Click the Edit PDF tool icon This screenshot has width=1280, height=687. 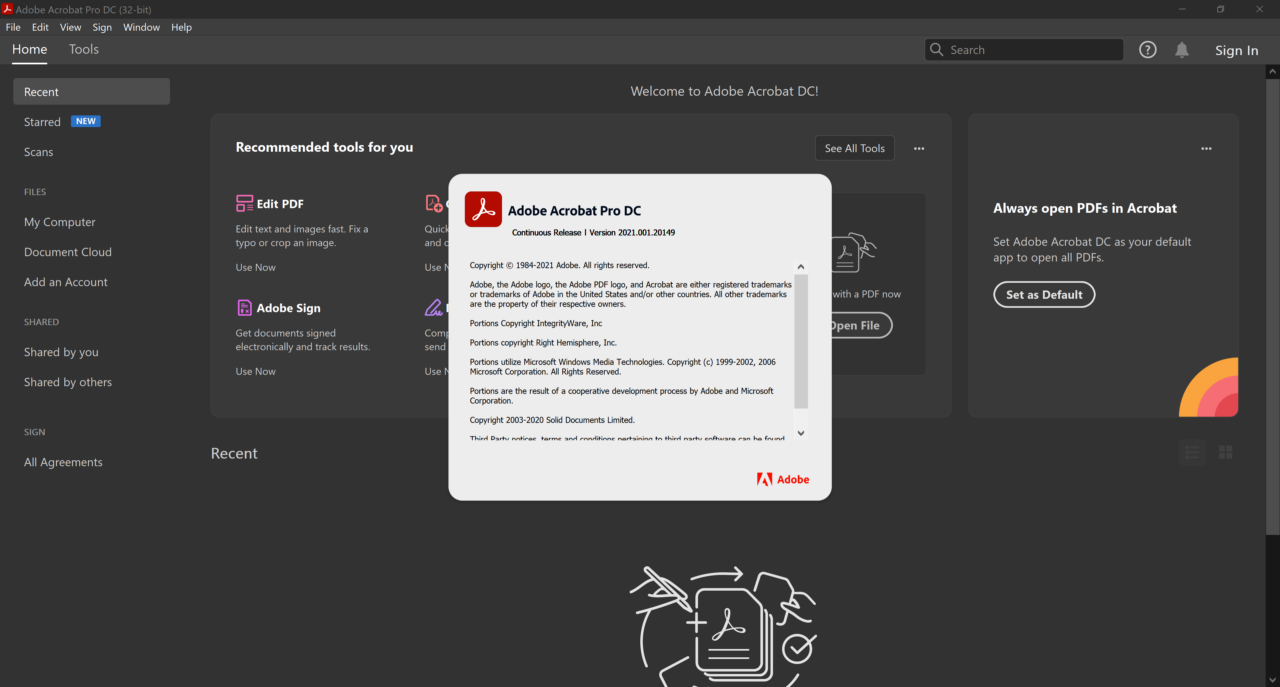[245, 204]
